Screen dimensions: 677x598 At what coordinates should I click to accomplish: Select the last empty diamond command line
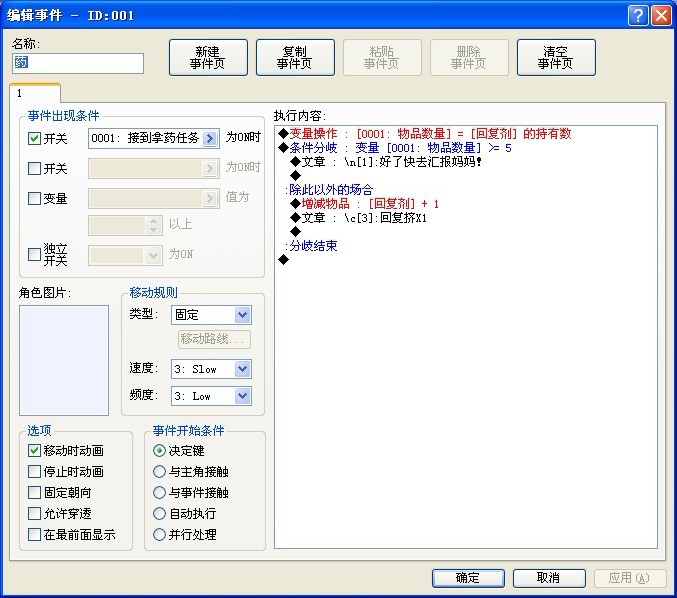(x=284, y=260)
